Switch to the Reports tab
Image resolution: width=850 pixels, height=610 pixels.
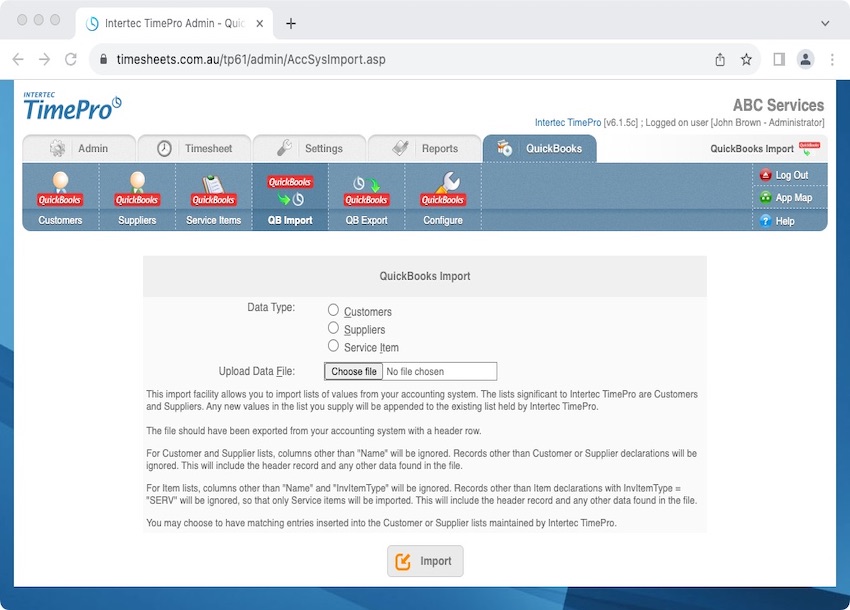(424, 149)
